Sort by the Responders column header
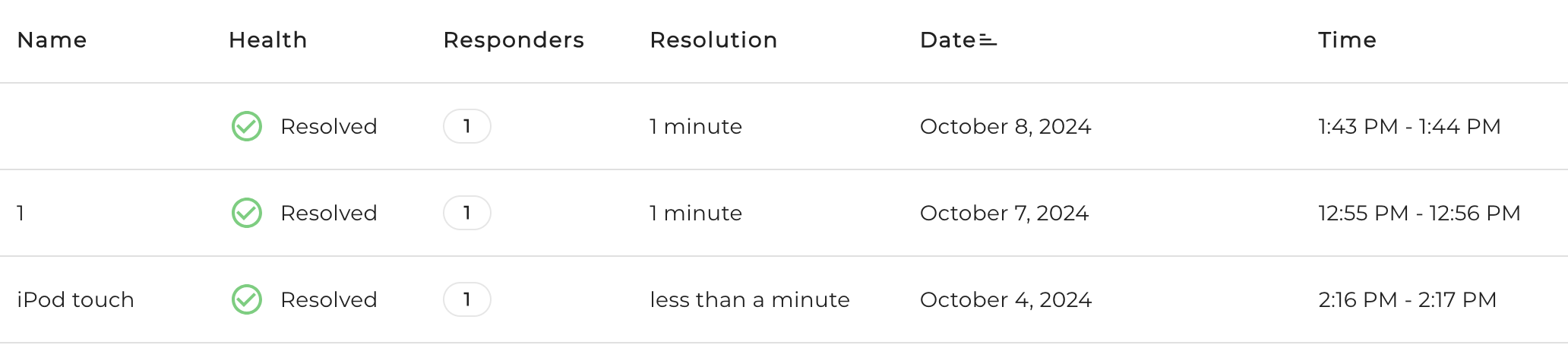This screenshot has width=1568, height=345. 514,40
